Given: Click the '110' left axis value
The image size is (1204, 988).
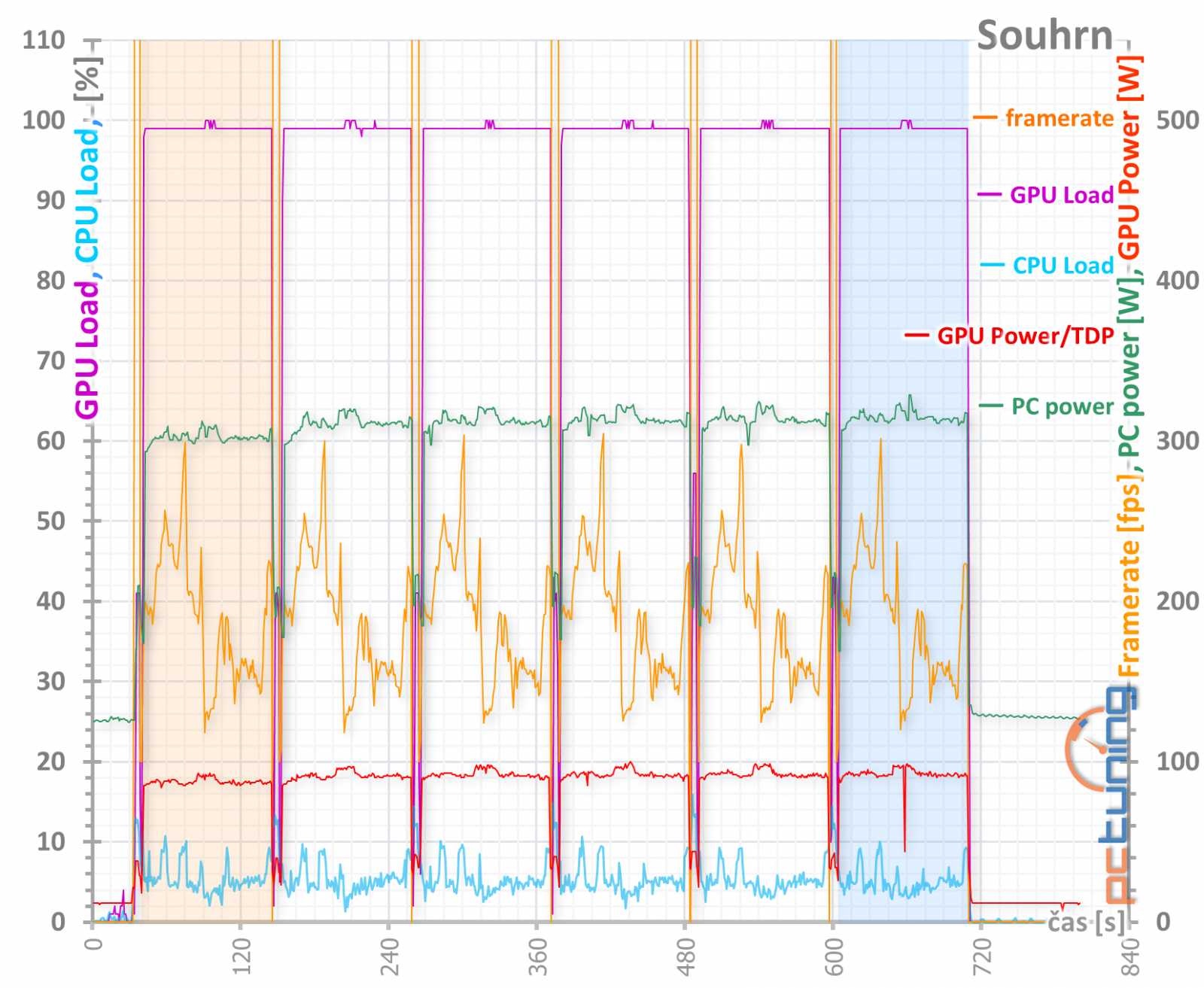Looking at the screenshot, I should pos(44,40).
